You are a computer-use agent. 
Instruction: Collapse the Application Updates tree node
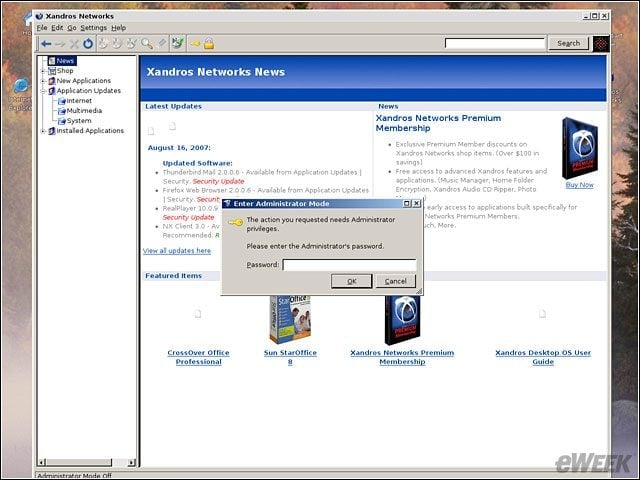pos(43,91)
